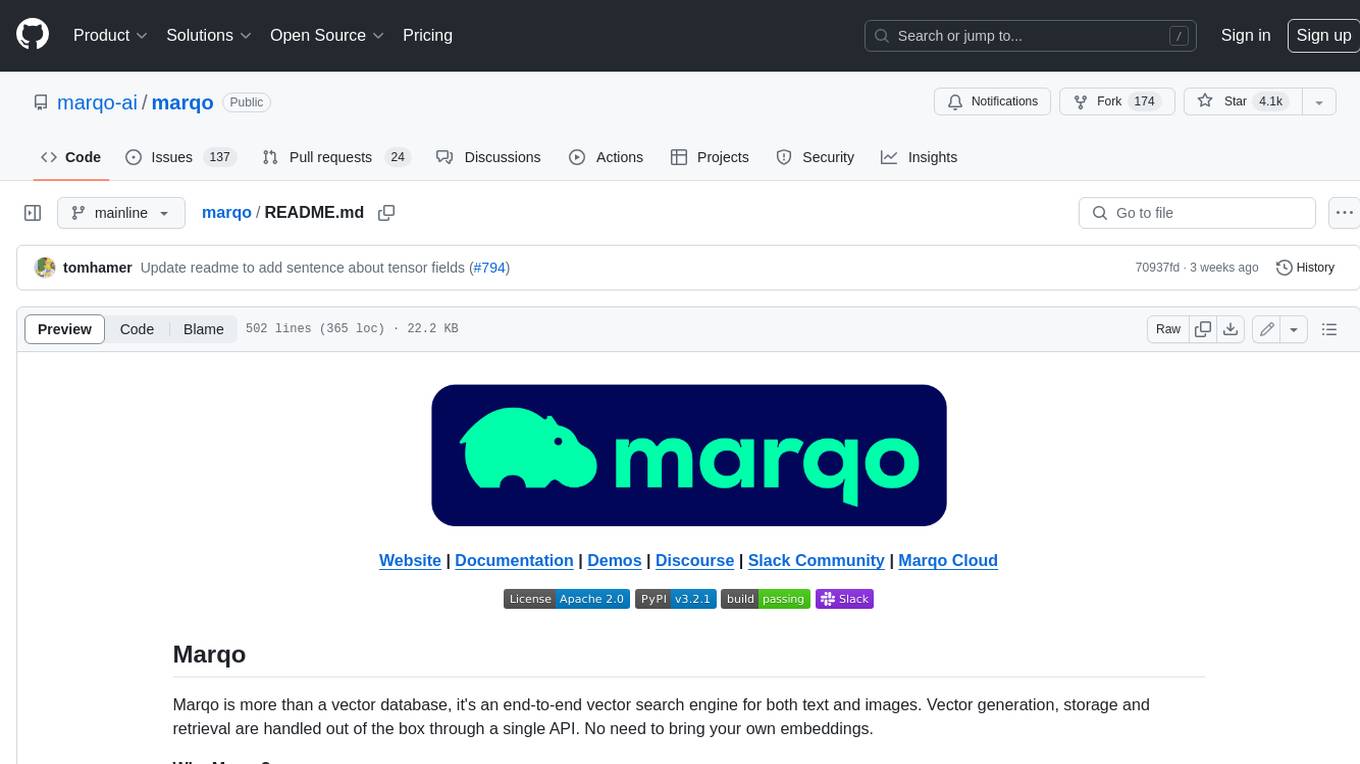The height and width of the screenshot is (764, 1360).
Task: Switch to the Pull requests tab
Action: [336, 157]
